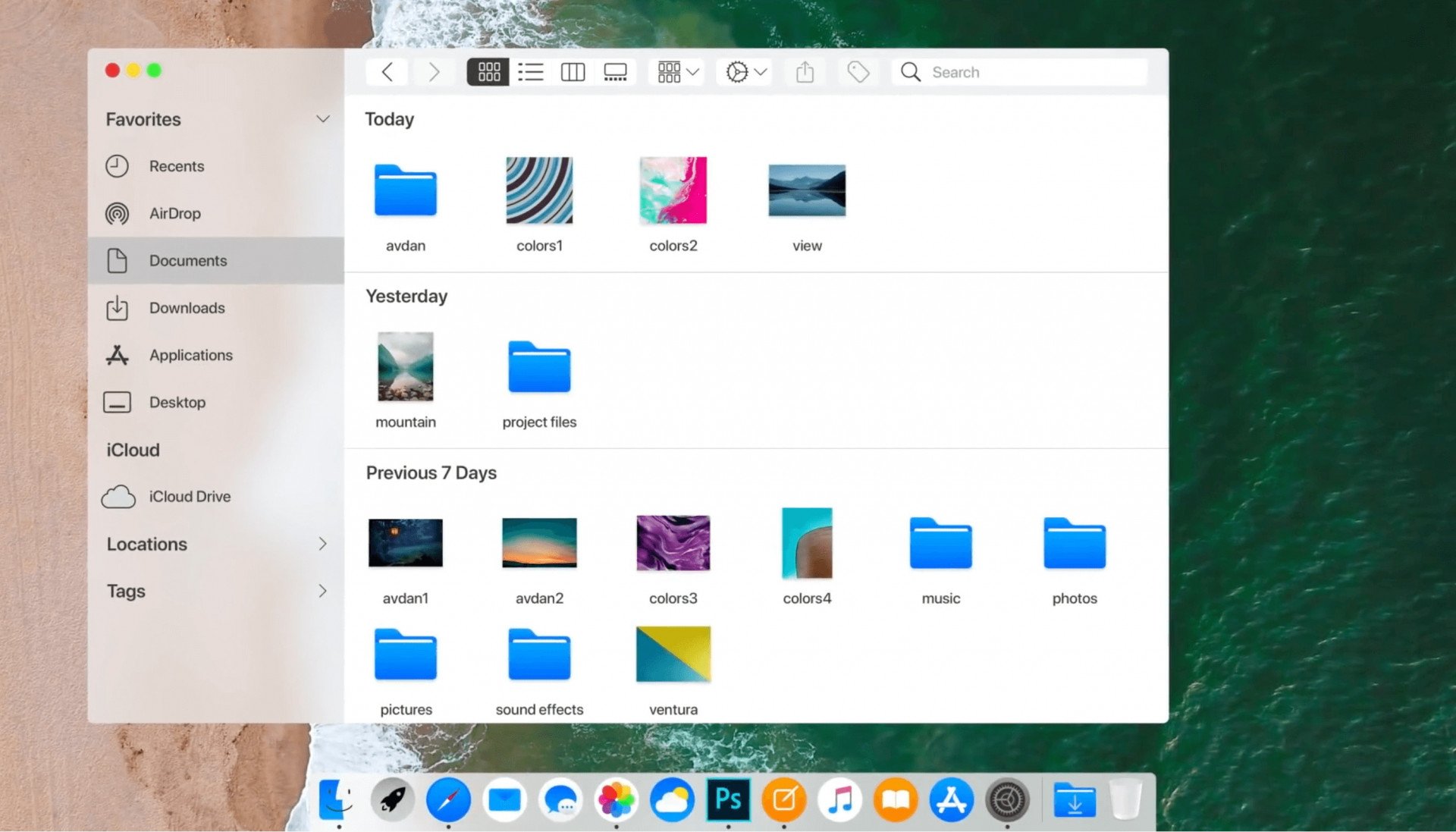Image resolution: width=1456 pixels, height=832 pixels.
Task: Select the music folder
Action: click(940, 543)
